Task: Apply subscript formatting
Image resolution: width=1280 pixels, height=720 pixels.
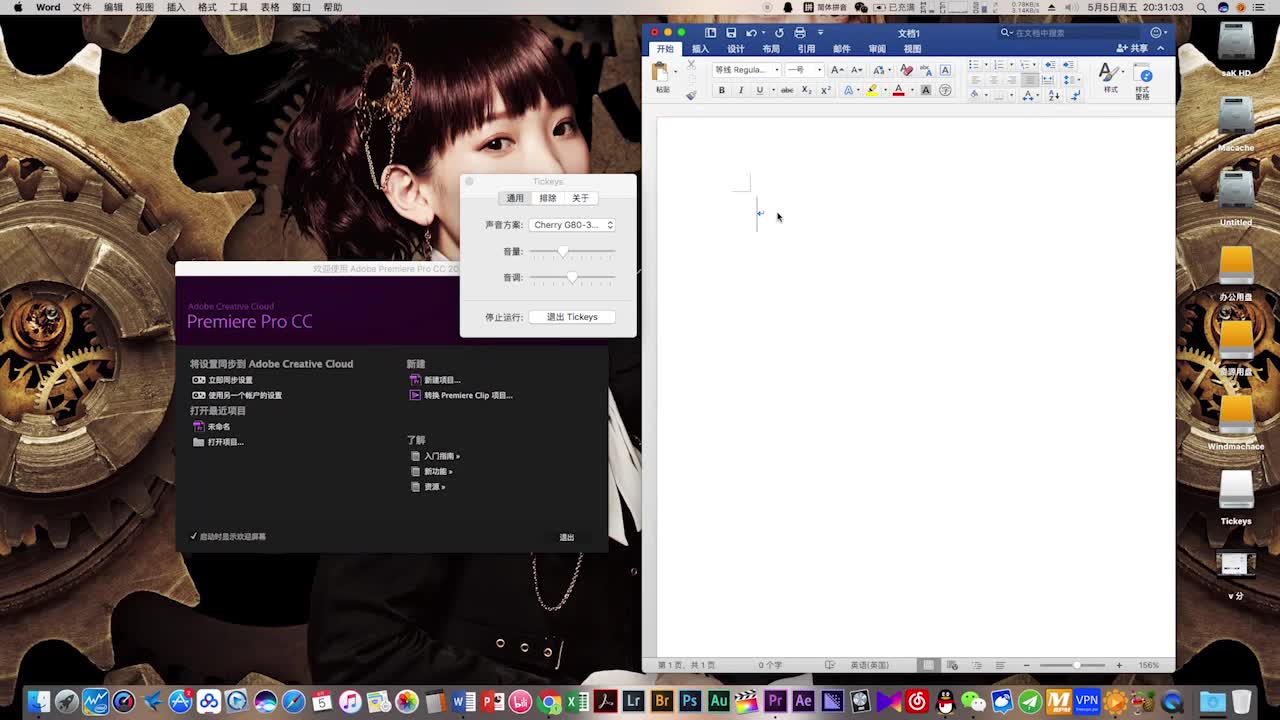Action: [x=807, y=90]
